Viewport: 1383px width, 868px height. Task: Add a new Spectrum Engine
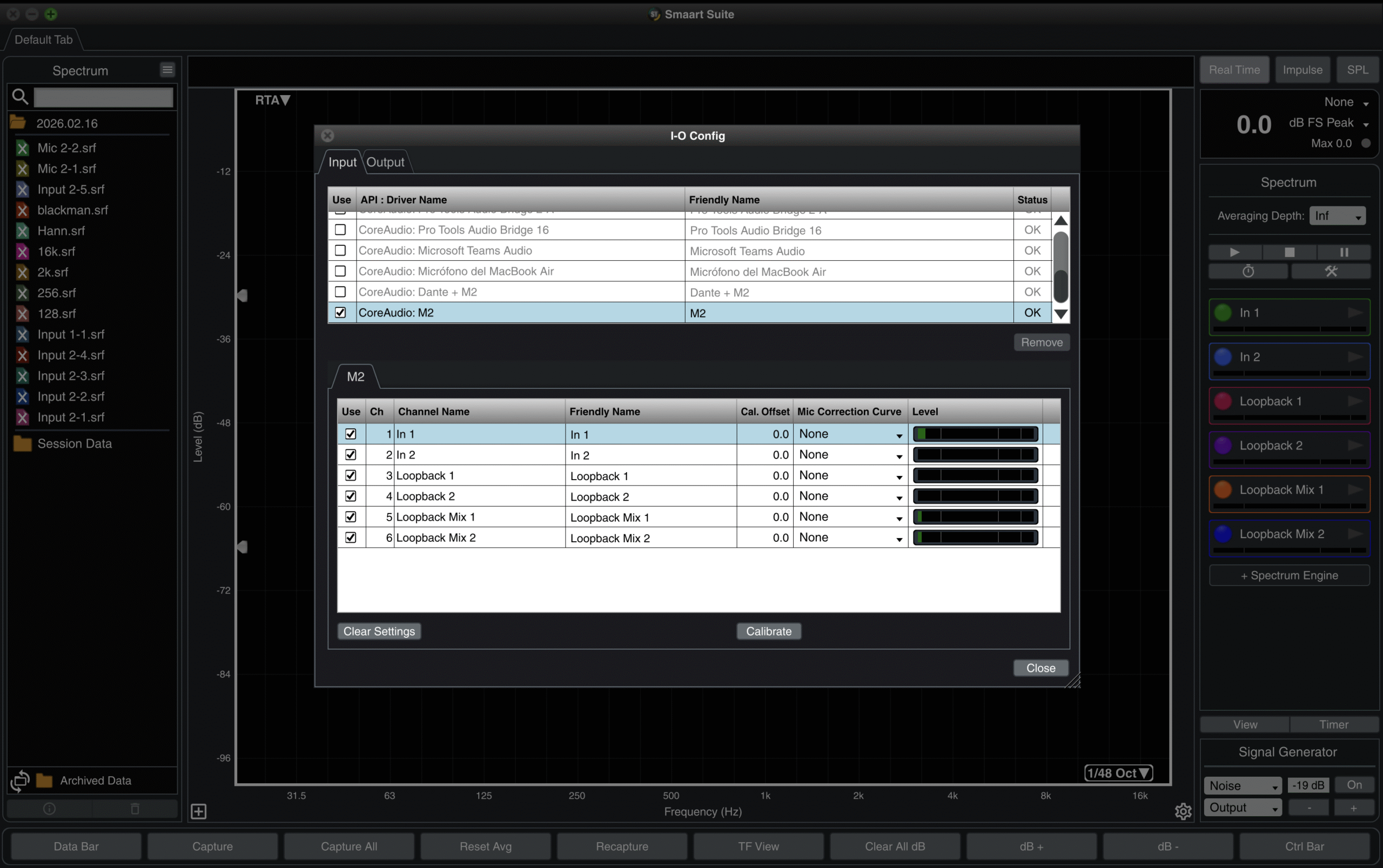1290,576
